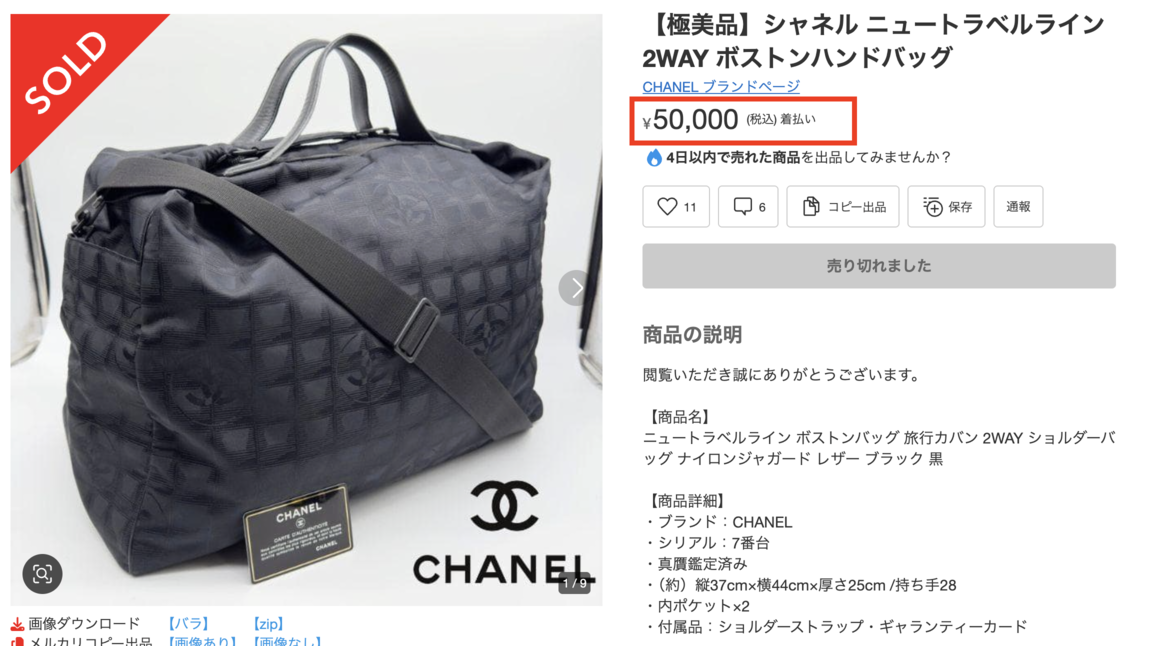Advance to next product photo arrow
Image resolution: width=1151 pixels, height=646 pixels.
(x=576, y=288)
